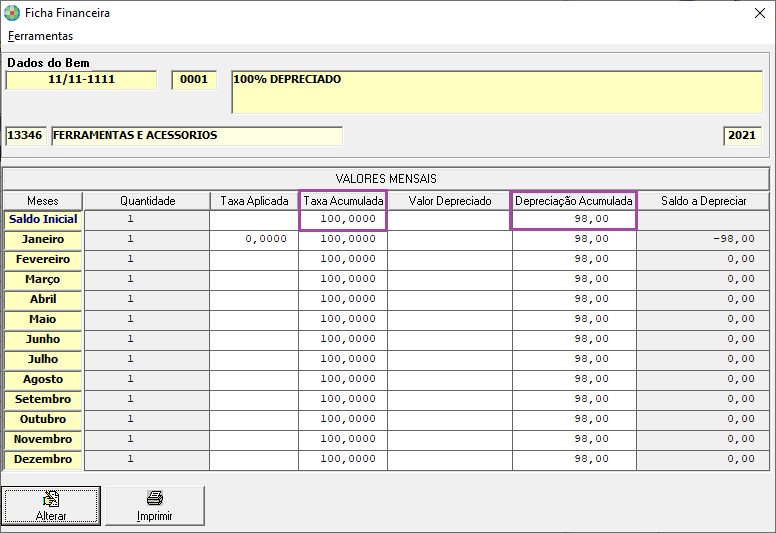Click the 13346 account code field

(x=25, y=135)
